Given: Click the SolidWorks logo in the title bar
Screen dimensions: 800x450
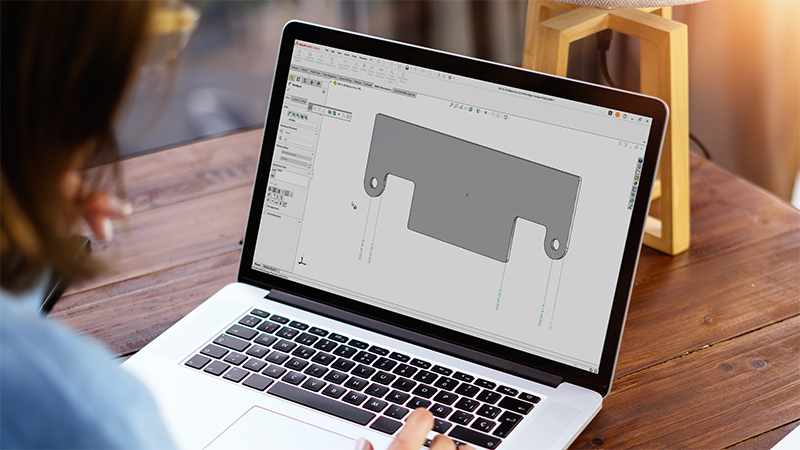Looking at the screenshot, I should [x=308, y=46].
